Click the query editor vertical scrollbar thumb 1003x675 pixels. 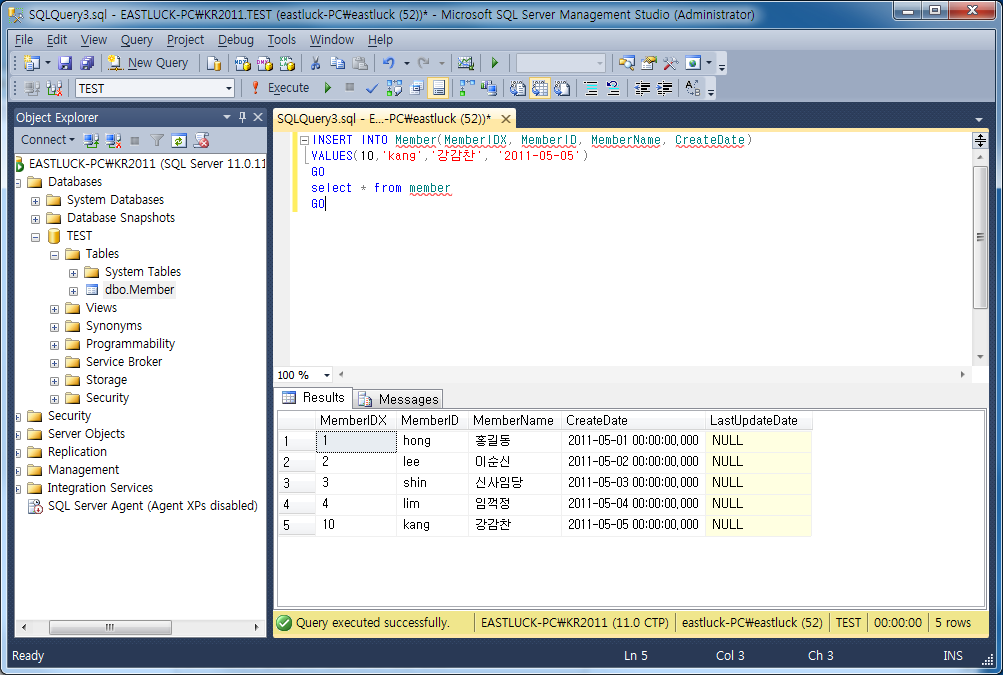pos(979,237)
